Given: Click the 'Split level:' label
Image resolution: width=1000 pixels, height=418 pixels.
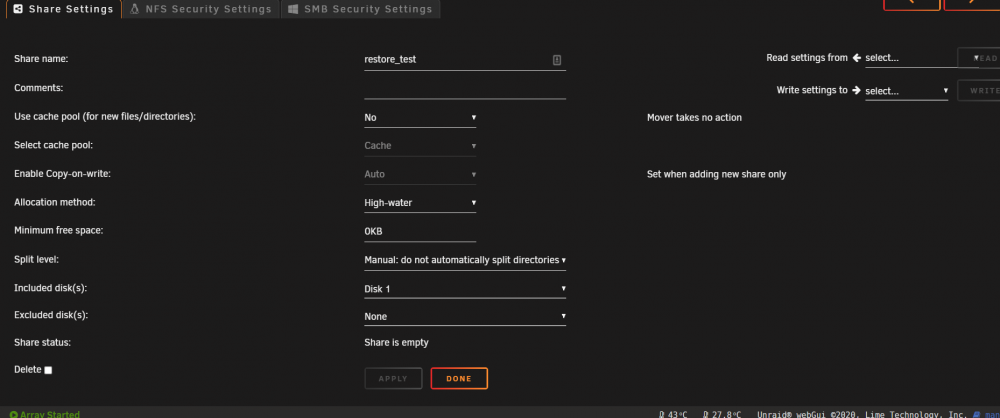Looking at the screenshot, I should [36, 260].
